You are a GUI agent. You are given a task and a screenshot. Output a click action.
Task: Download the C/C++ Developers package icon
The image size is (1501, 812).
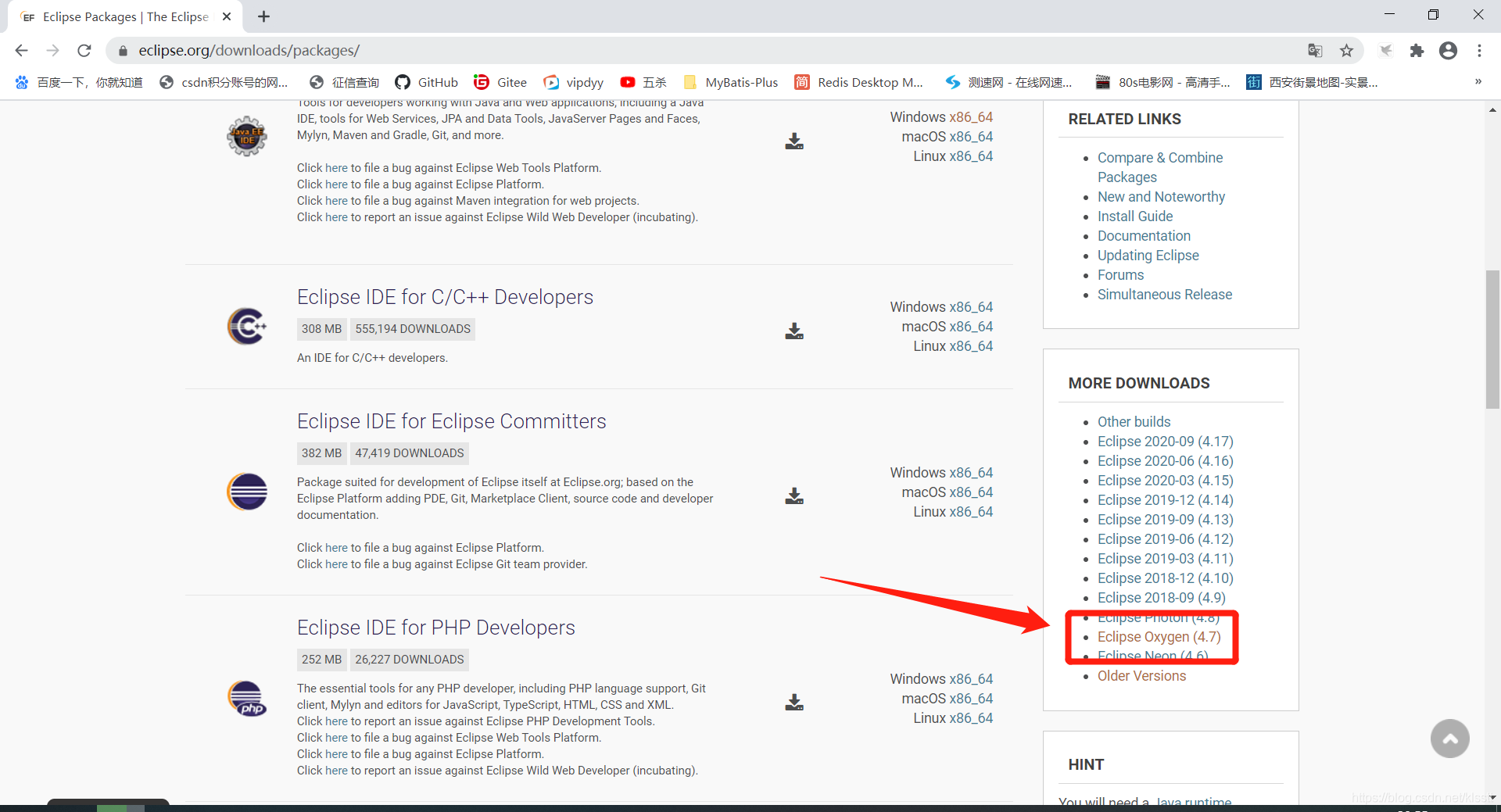tap(794, 331)
